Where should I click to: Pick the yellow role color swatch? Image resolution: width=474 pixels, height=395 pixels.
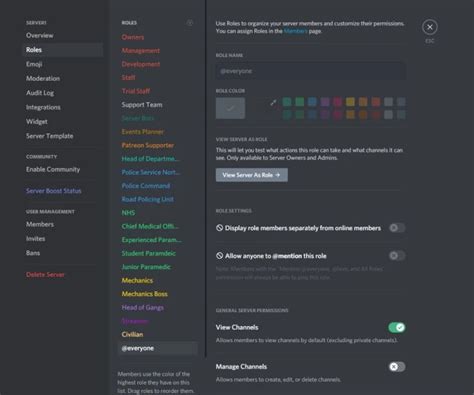pos(350,102)
